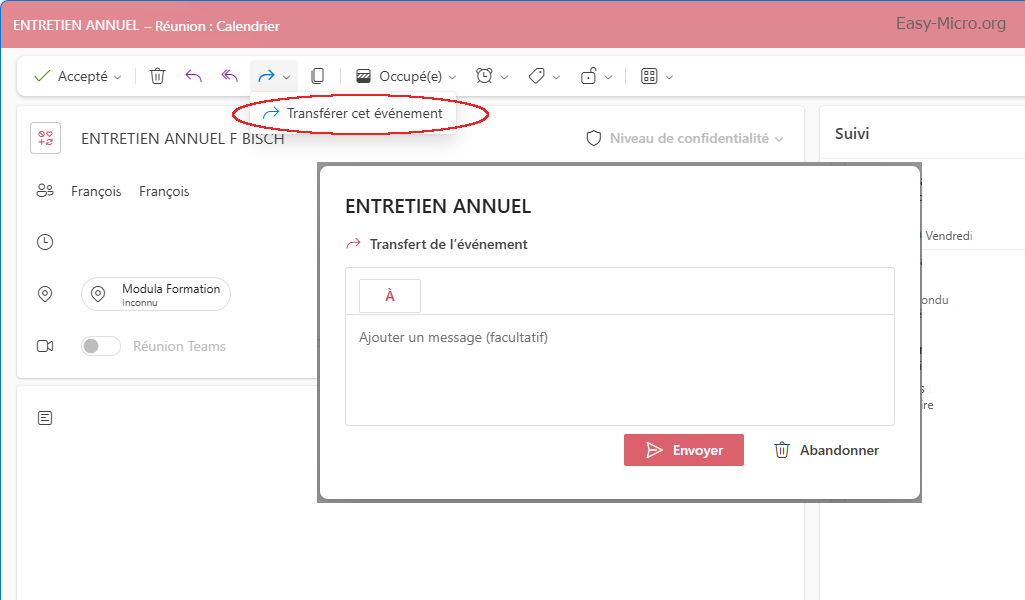1025x600 pixels.
Task: Click the trash delete icon in toolbar
Action: [157, 76]
